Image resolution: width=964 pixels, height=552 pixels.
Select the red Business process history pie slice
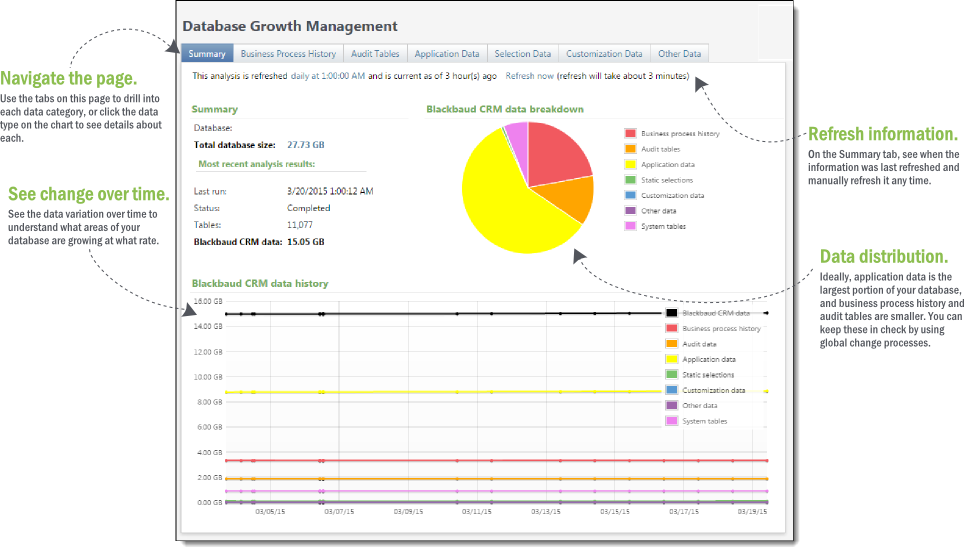(x=556, y=154)
